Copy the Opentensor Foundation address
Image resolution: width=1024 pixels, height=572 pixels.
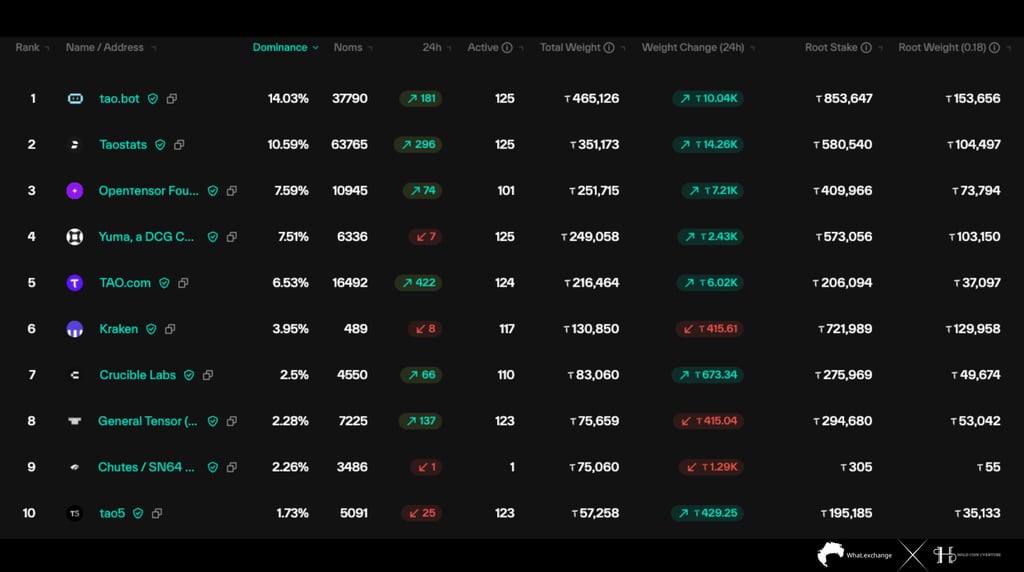tap(231, 191)
